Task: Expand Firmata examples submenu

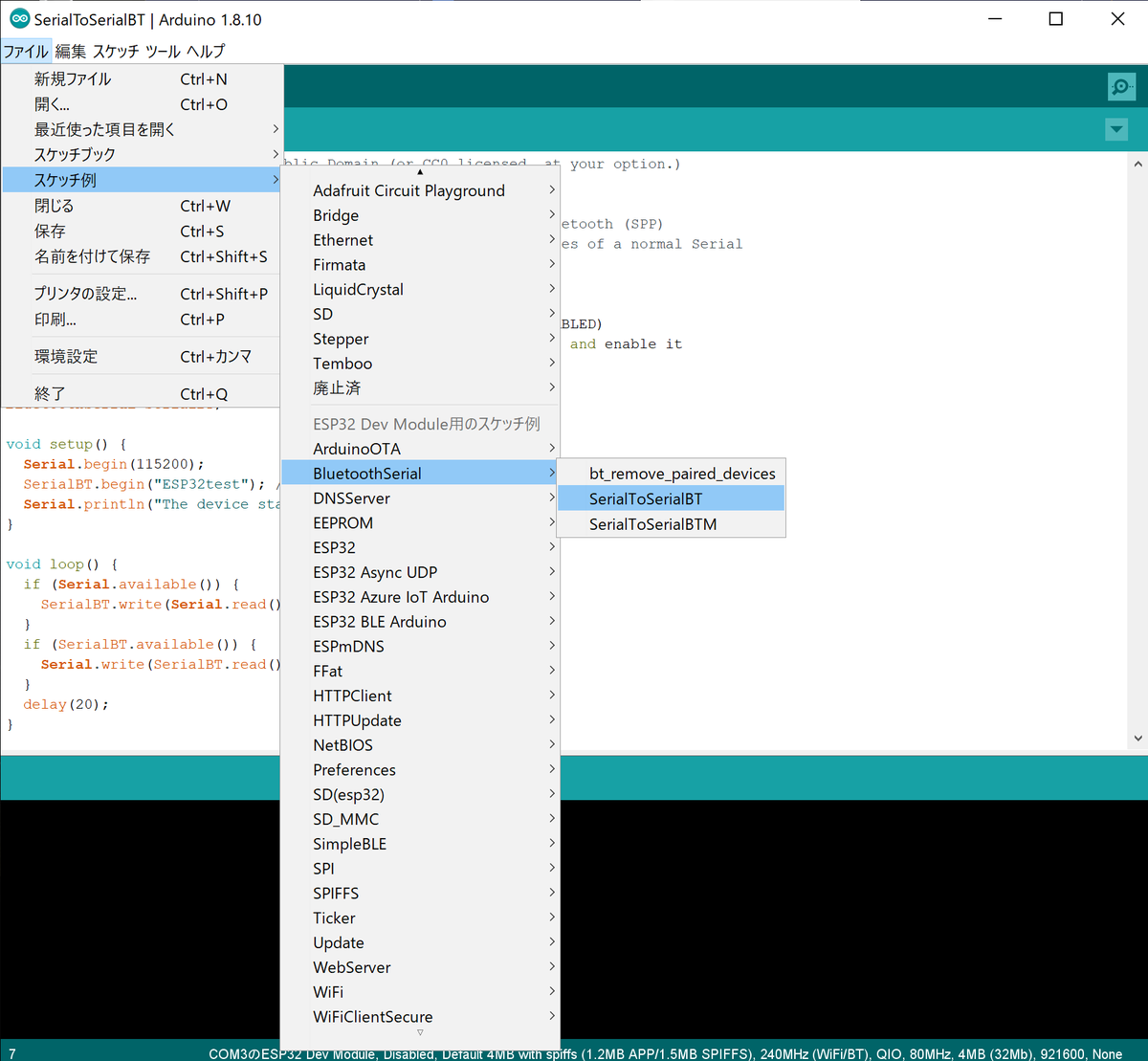Action: coord(420,265)
